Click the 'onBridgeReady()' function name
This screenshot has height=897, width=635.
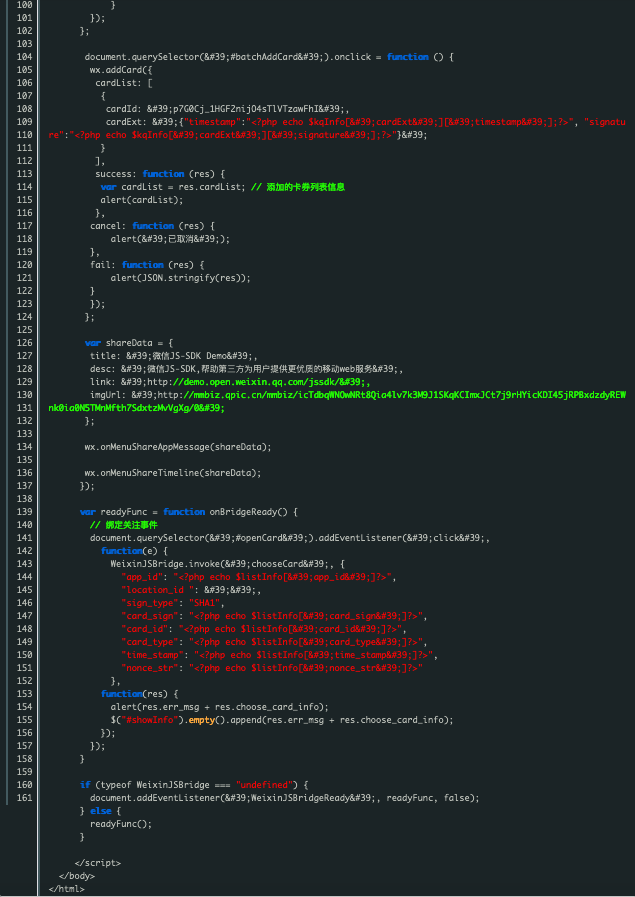248,512
